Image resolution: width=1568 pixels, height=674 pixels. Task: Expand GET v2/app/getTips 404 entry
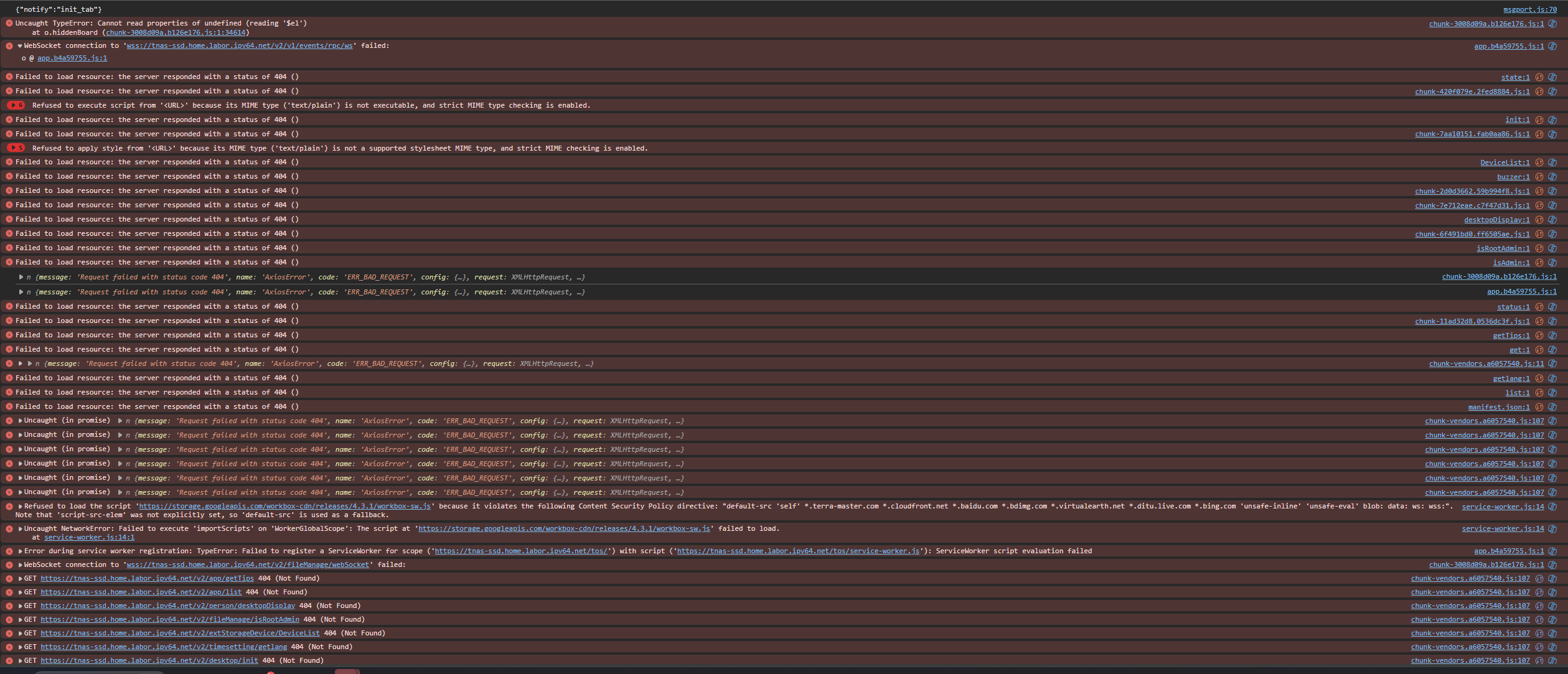tap(20, 579)
